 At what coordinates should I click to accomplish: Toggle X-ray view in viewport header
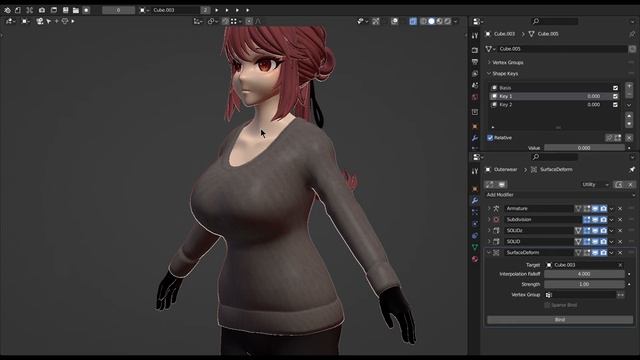coord(413,21)
